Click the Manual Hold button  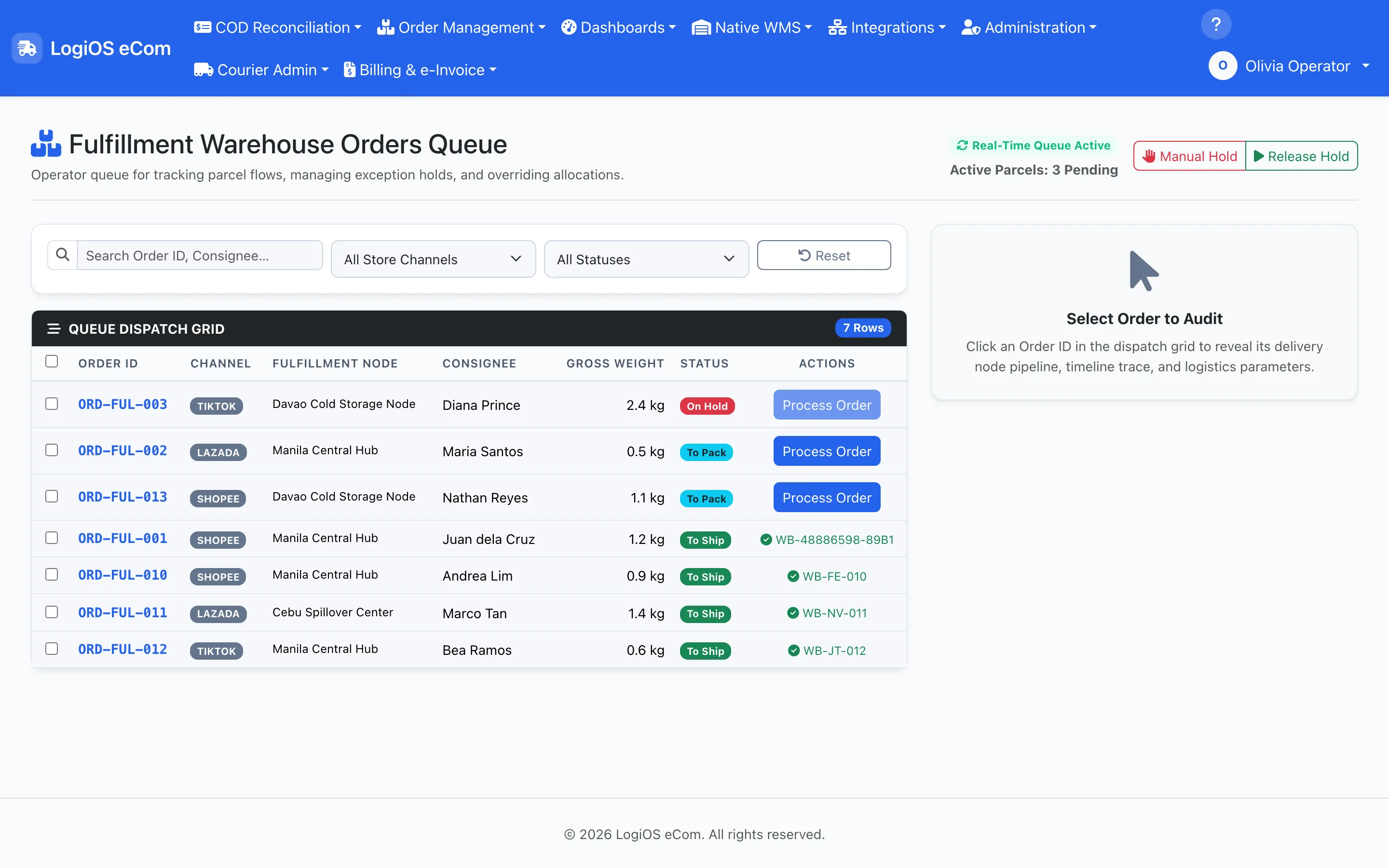pos(1189,156)
